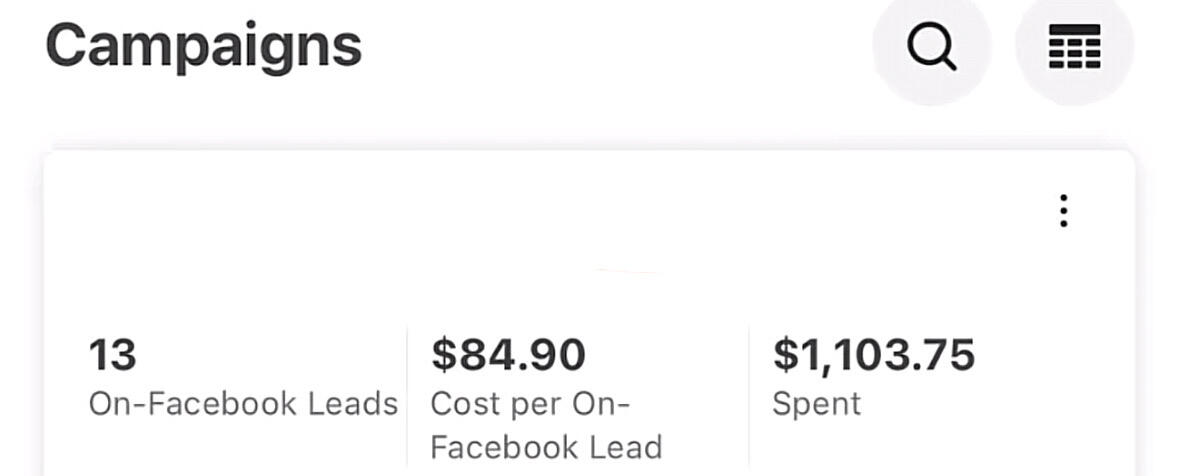The image size is (1179, 476).
Task: Click the dollar sign of $84.90
Action: pos(444,355)
